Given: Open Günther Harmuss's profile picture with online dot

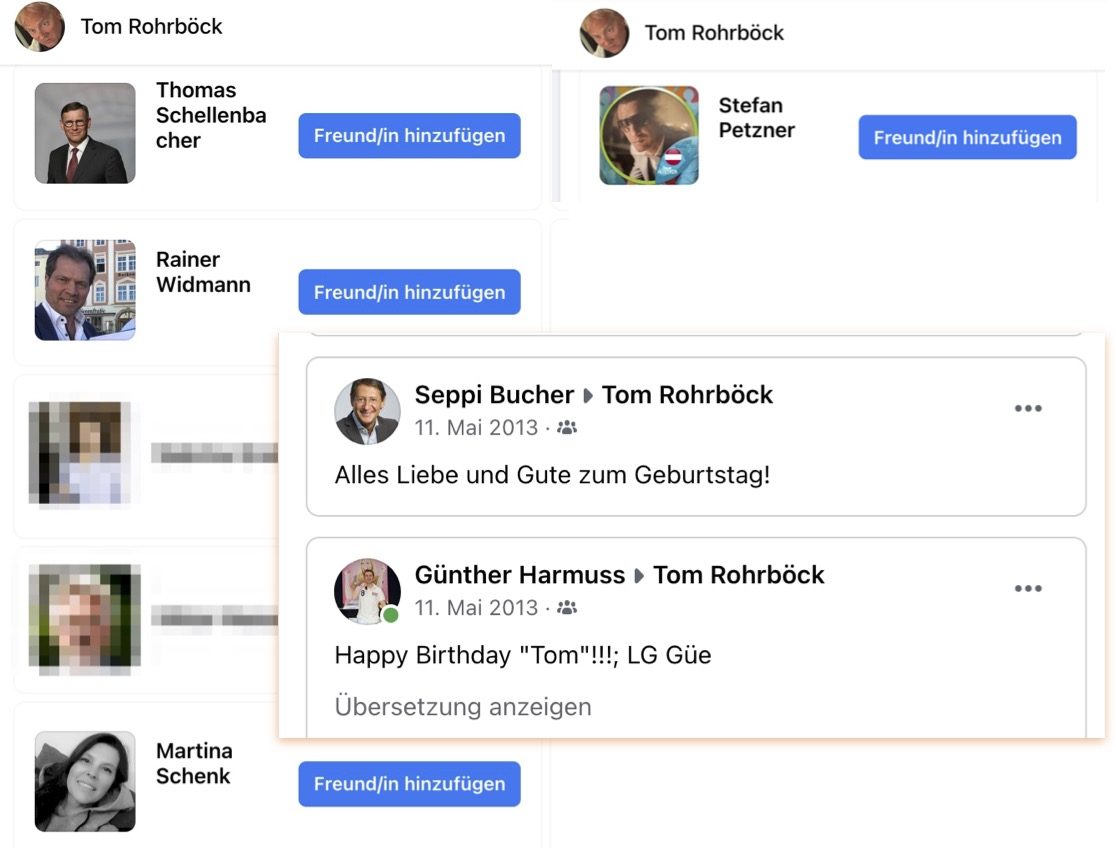Looking at the screenshot, I should 367,591.
